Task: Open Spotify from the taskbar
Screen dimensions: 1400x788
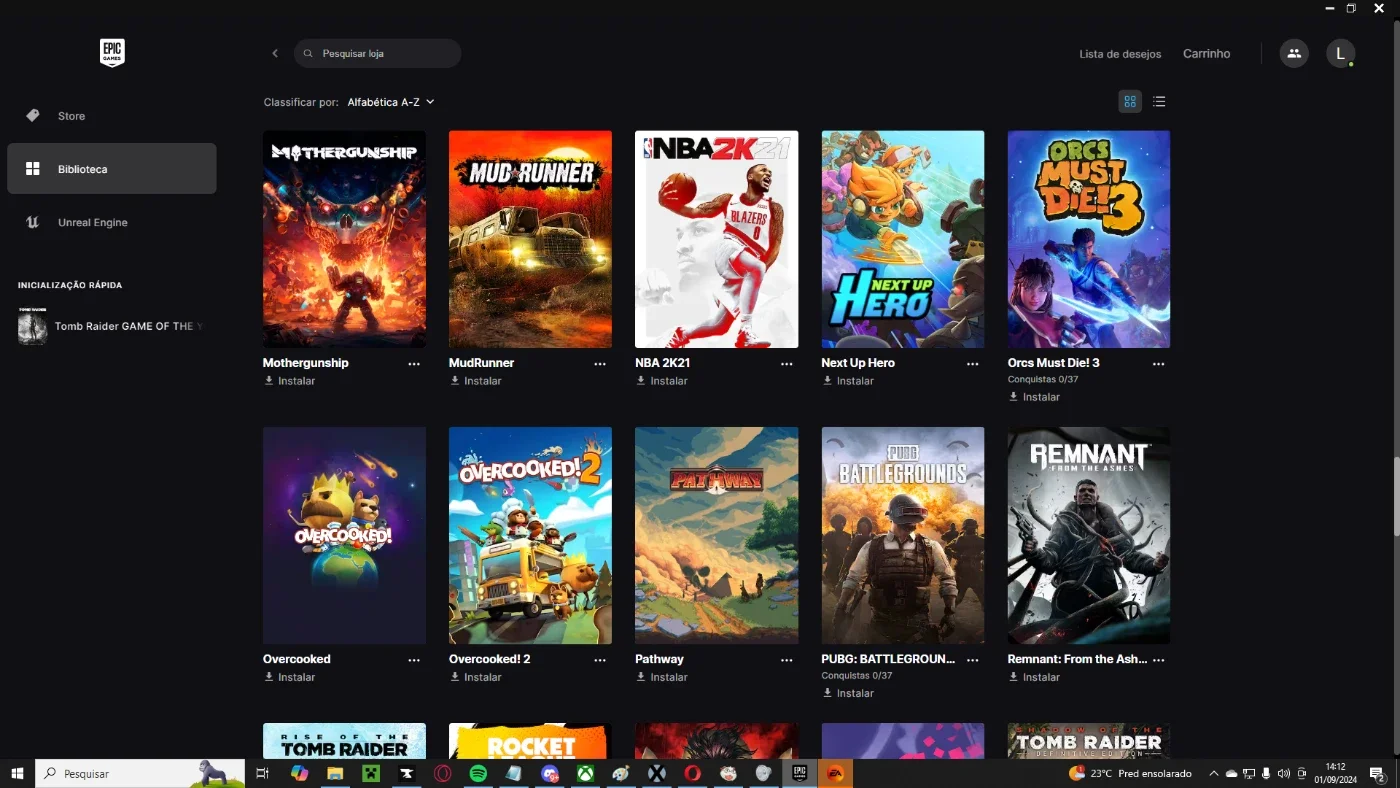Action: [x=478, y=773]
